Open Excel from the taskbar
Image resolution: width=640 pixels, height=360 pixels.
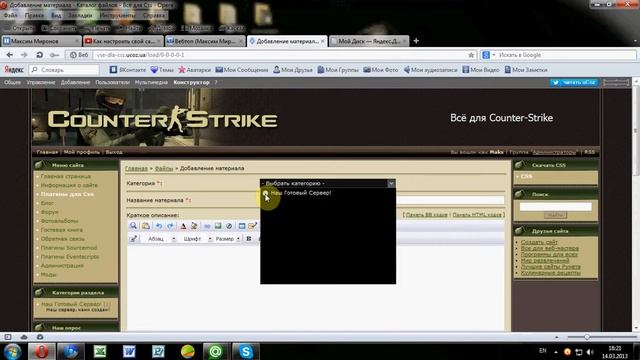pyautogui.click(x=100, y=351)
